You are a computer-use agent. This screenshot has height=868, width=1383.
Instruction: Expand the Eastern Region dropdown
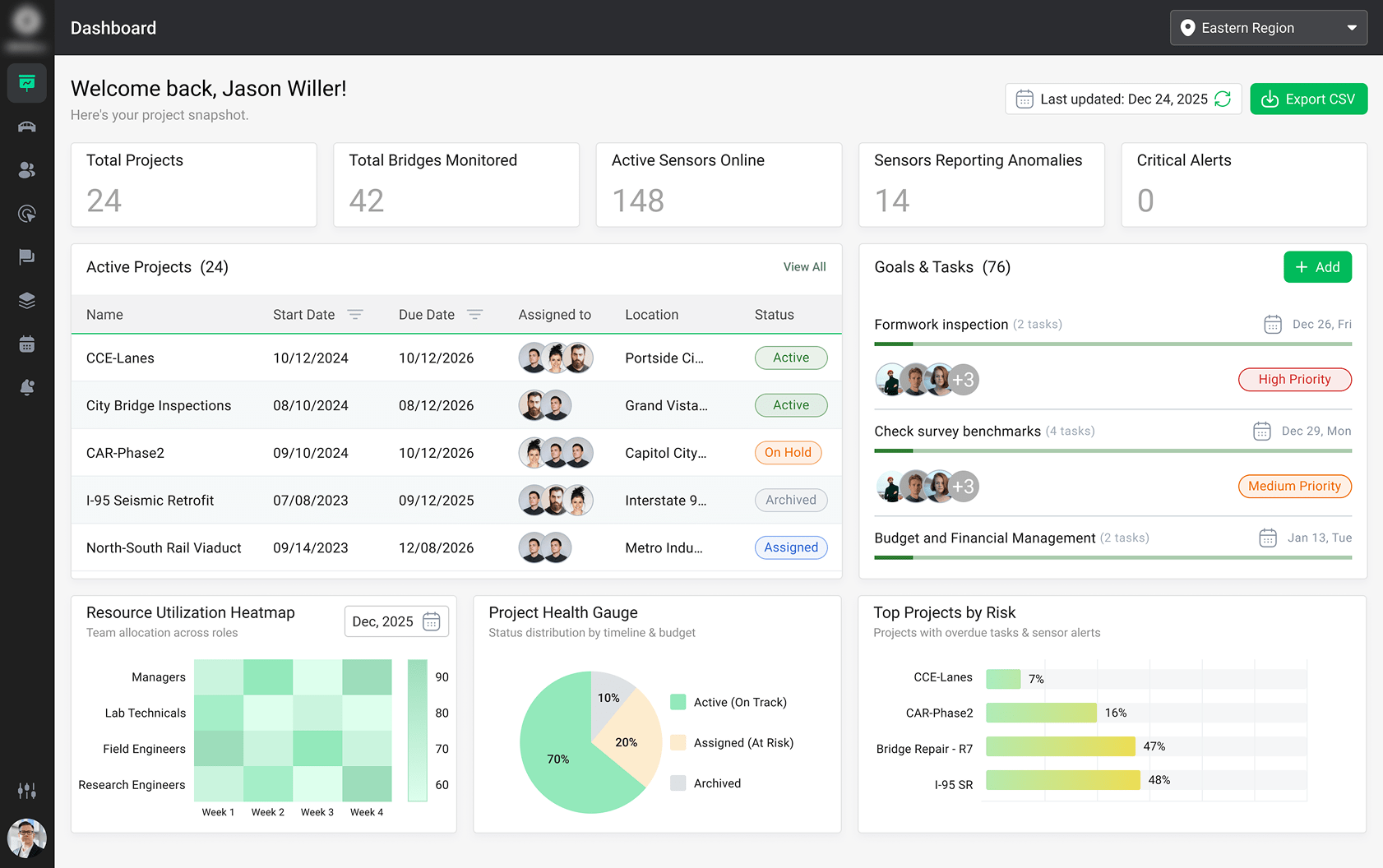1268,27
